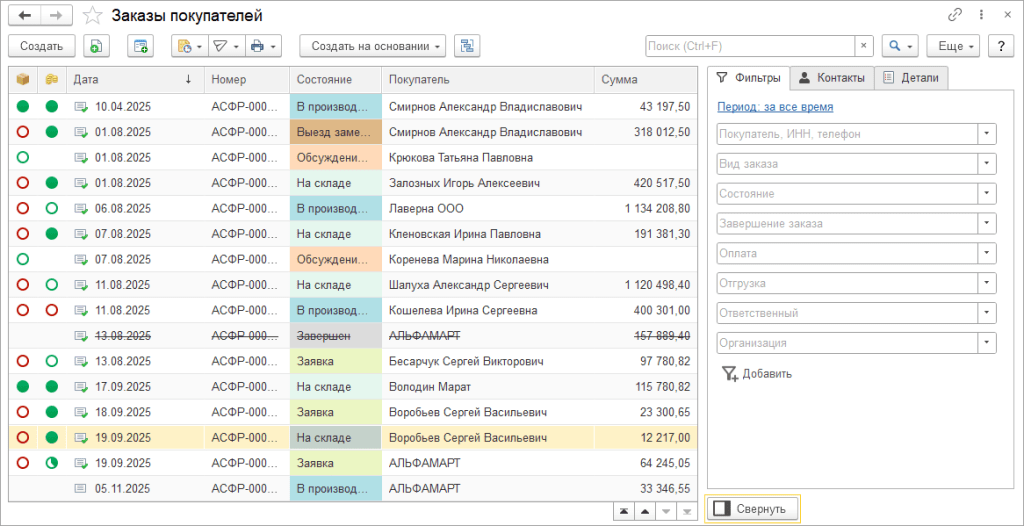Add Заказы покупателей to favorites with star
This screenshot has width=1024, height=526.
[92, 15]
